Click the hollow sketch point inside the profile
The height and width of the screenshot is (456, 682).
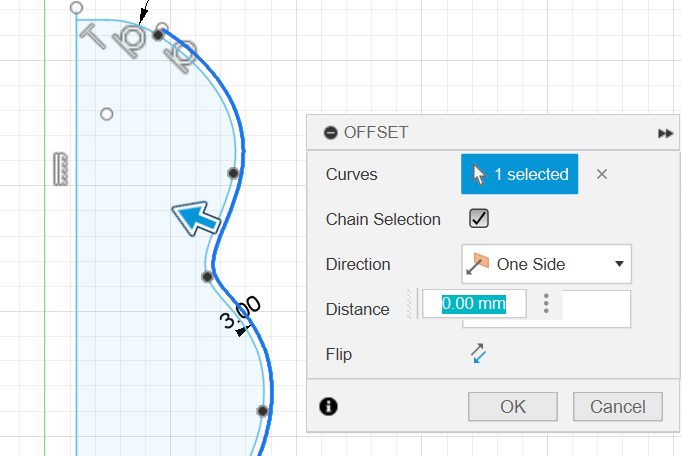107,114
